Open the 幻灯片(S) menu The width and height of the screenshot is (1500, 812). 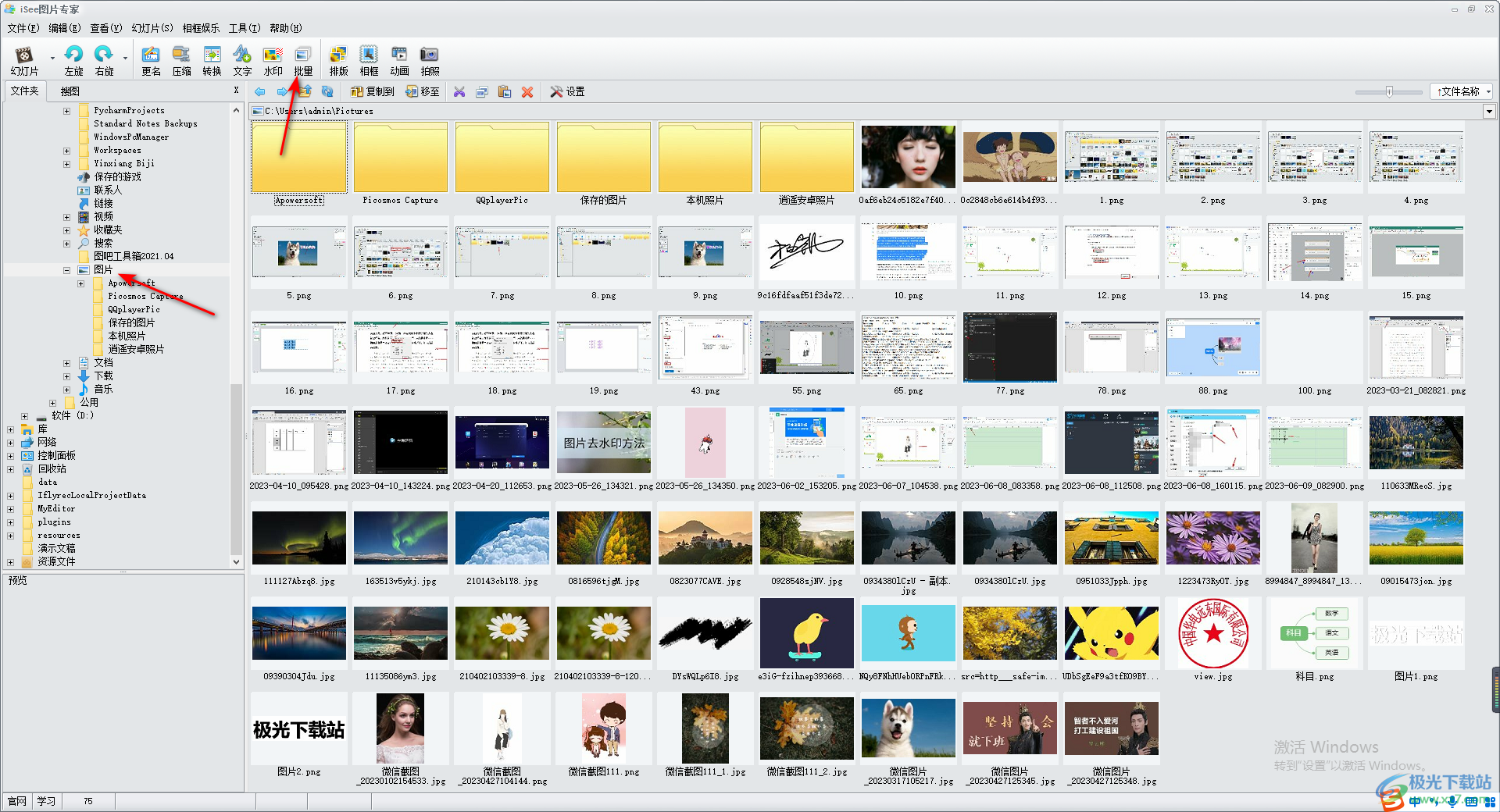point(152,28)
